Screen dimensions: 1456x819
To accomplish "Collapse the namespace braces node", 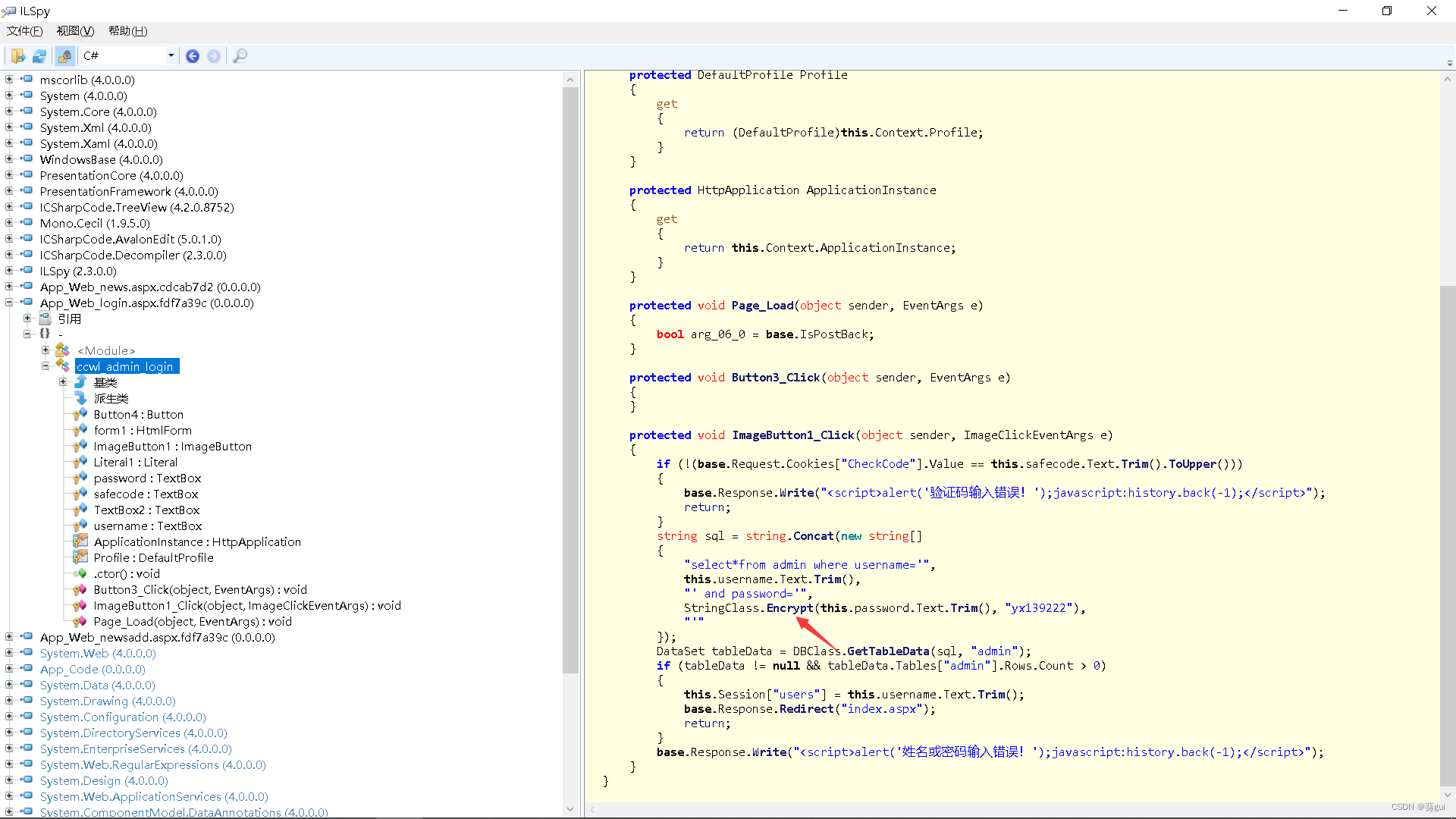I will [27, 334].
